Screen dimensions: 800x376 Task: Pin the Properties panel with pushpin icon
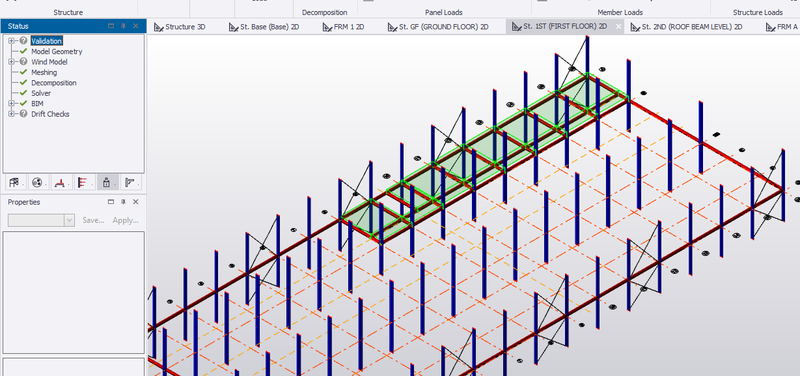(123, 202)
